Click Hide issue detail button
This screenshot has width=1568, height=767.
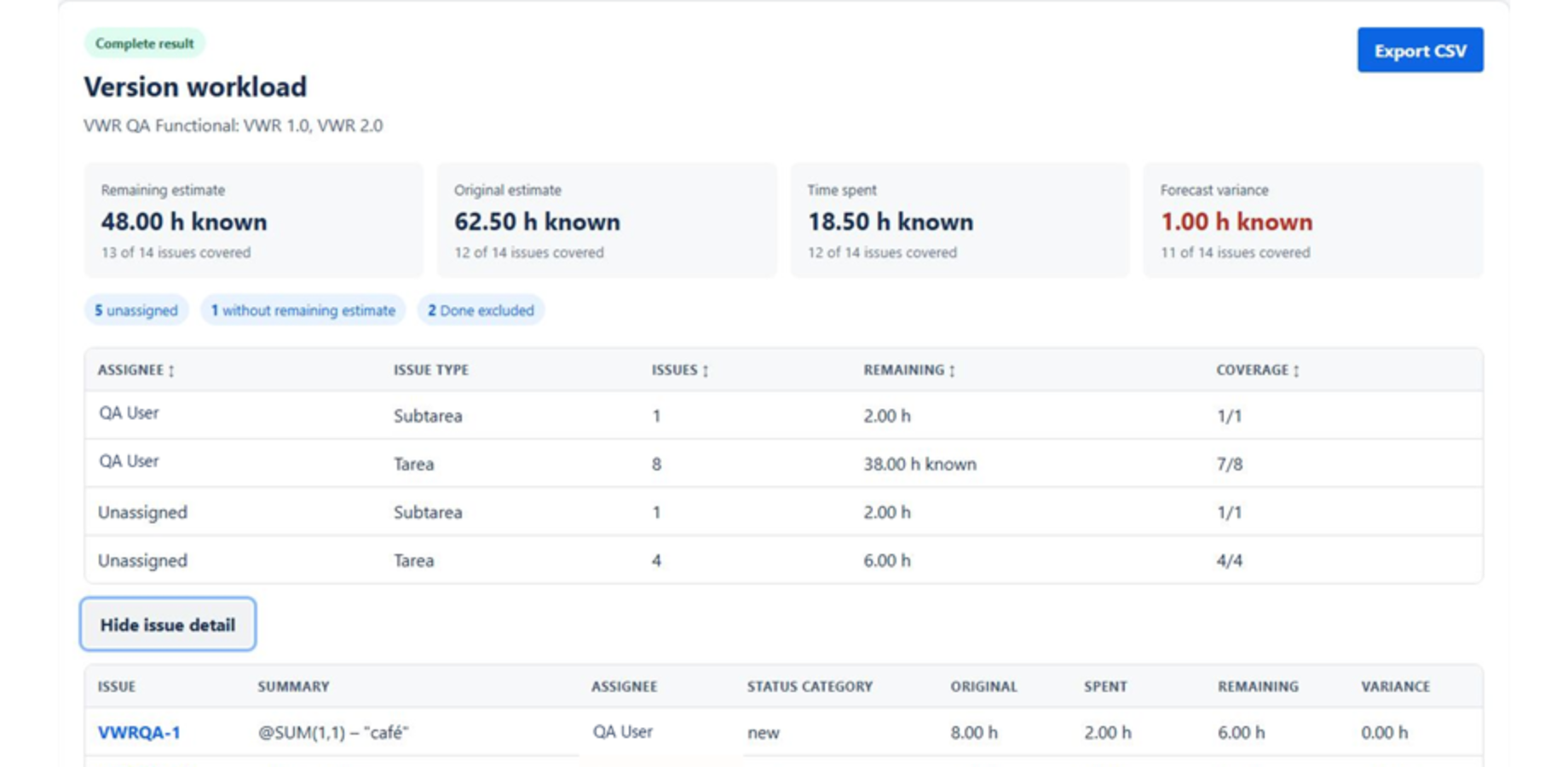click(168, 625)
